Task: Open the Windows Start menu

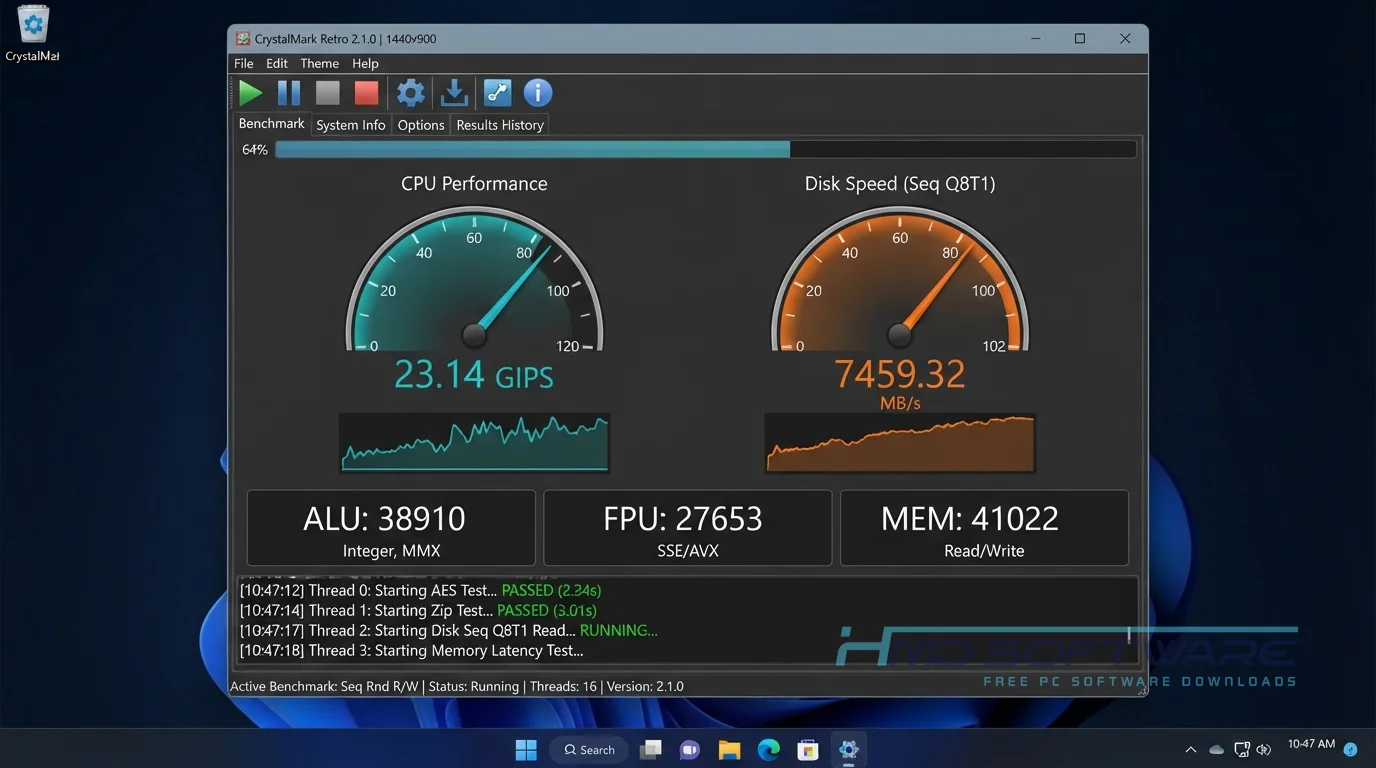Action: (x=525, y=749)
